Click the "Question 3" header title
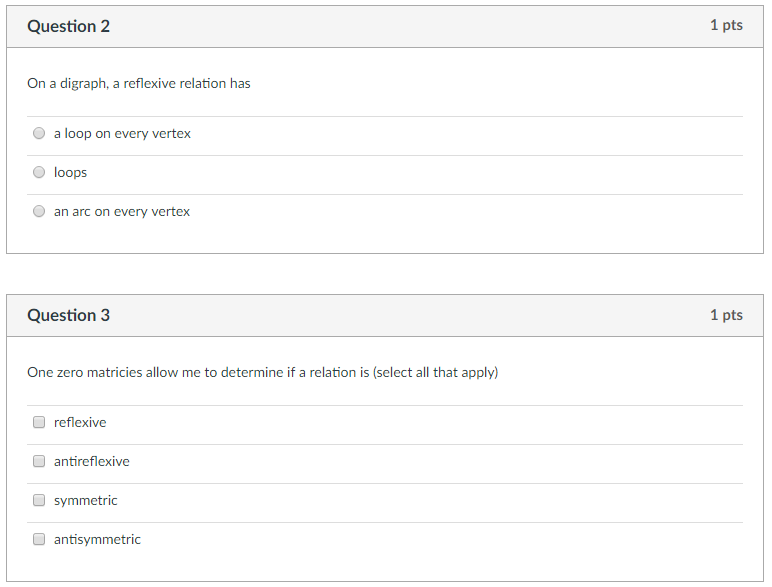Viewport: 772px width, 587px height. (x=69, y=315)
